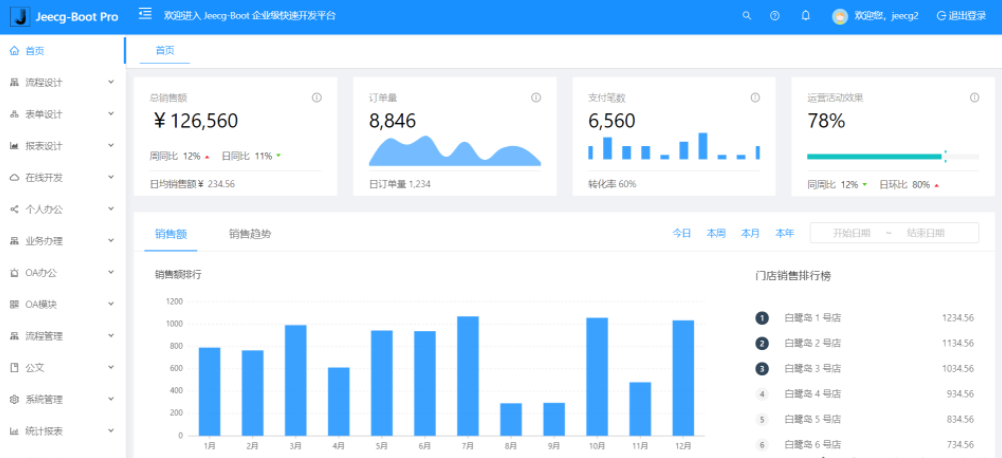1002x458 pixels.
Task: Open the notifications bell icon
Action: (805, 16)
